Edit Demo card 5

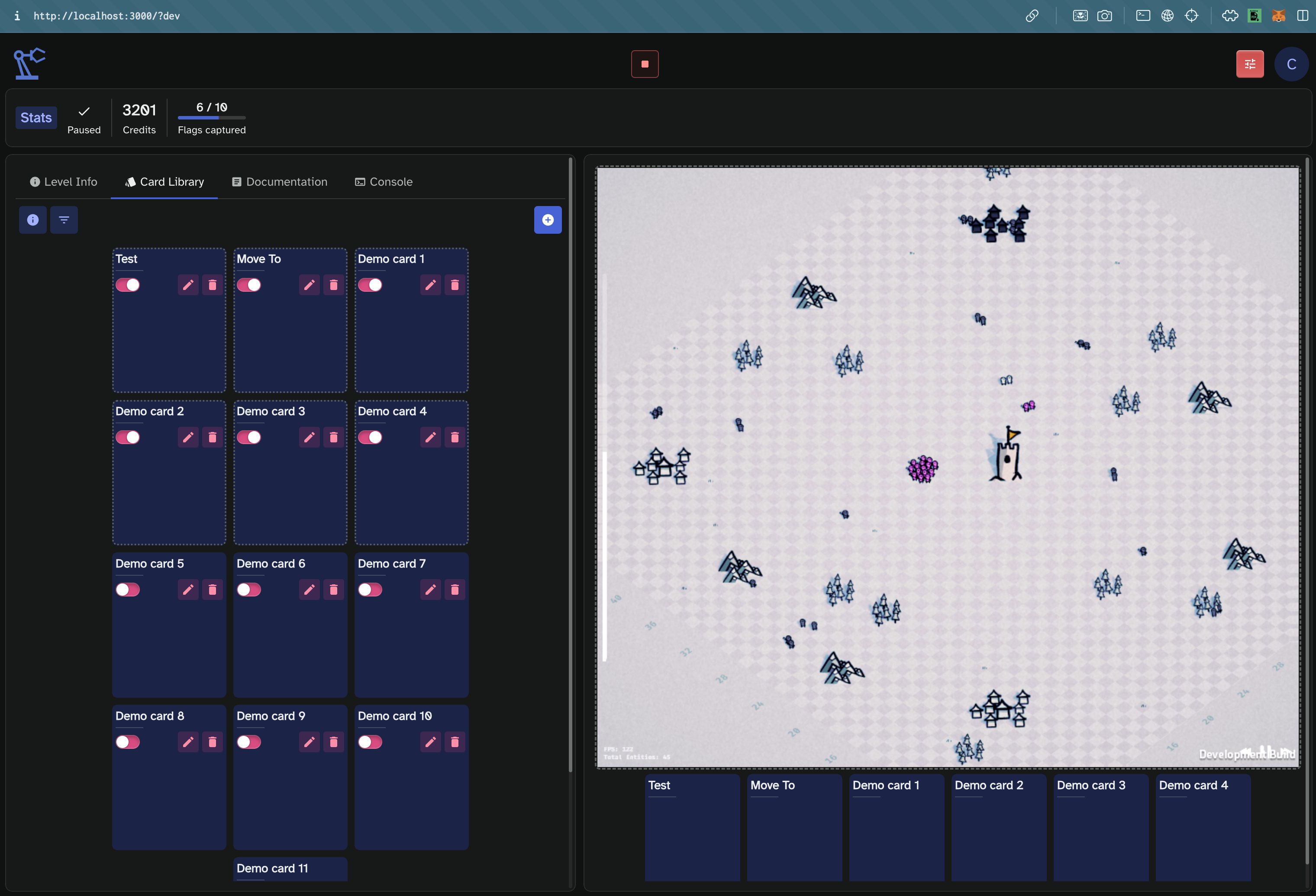(x=188, y=590)
